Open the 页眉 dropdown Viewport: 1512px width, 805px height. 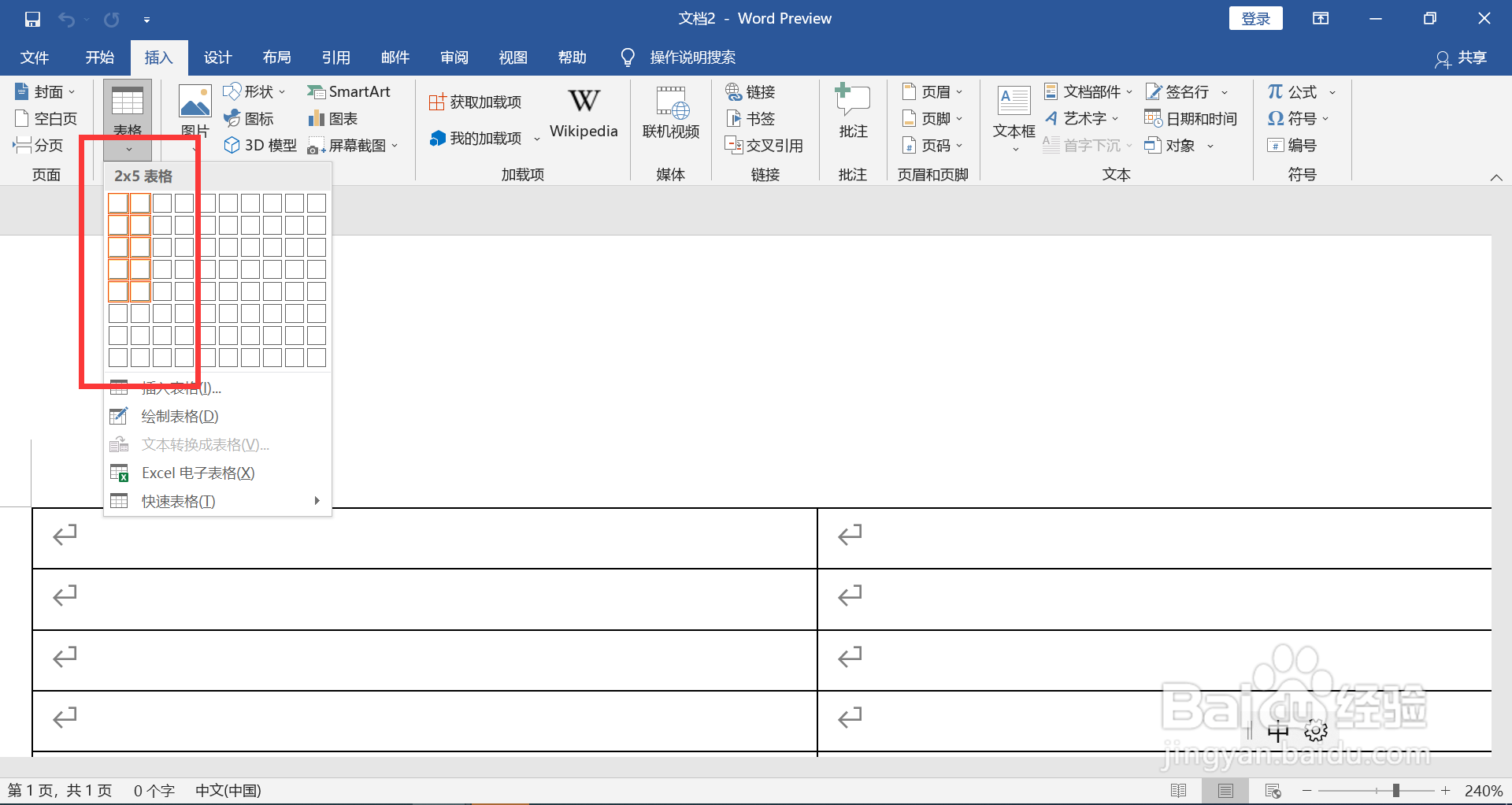932,91
